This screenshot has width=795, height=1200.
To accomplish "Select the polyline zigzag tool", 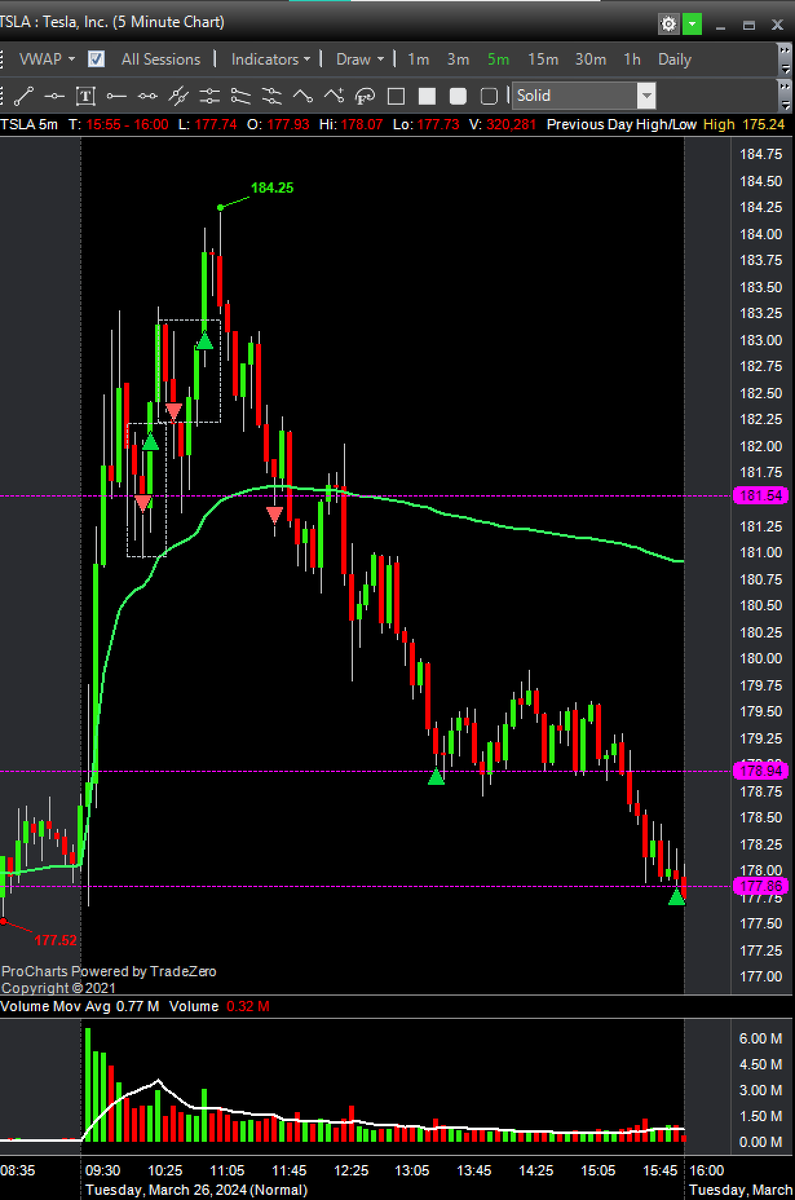I will click(x=303, y=96).
